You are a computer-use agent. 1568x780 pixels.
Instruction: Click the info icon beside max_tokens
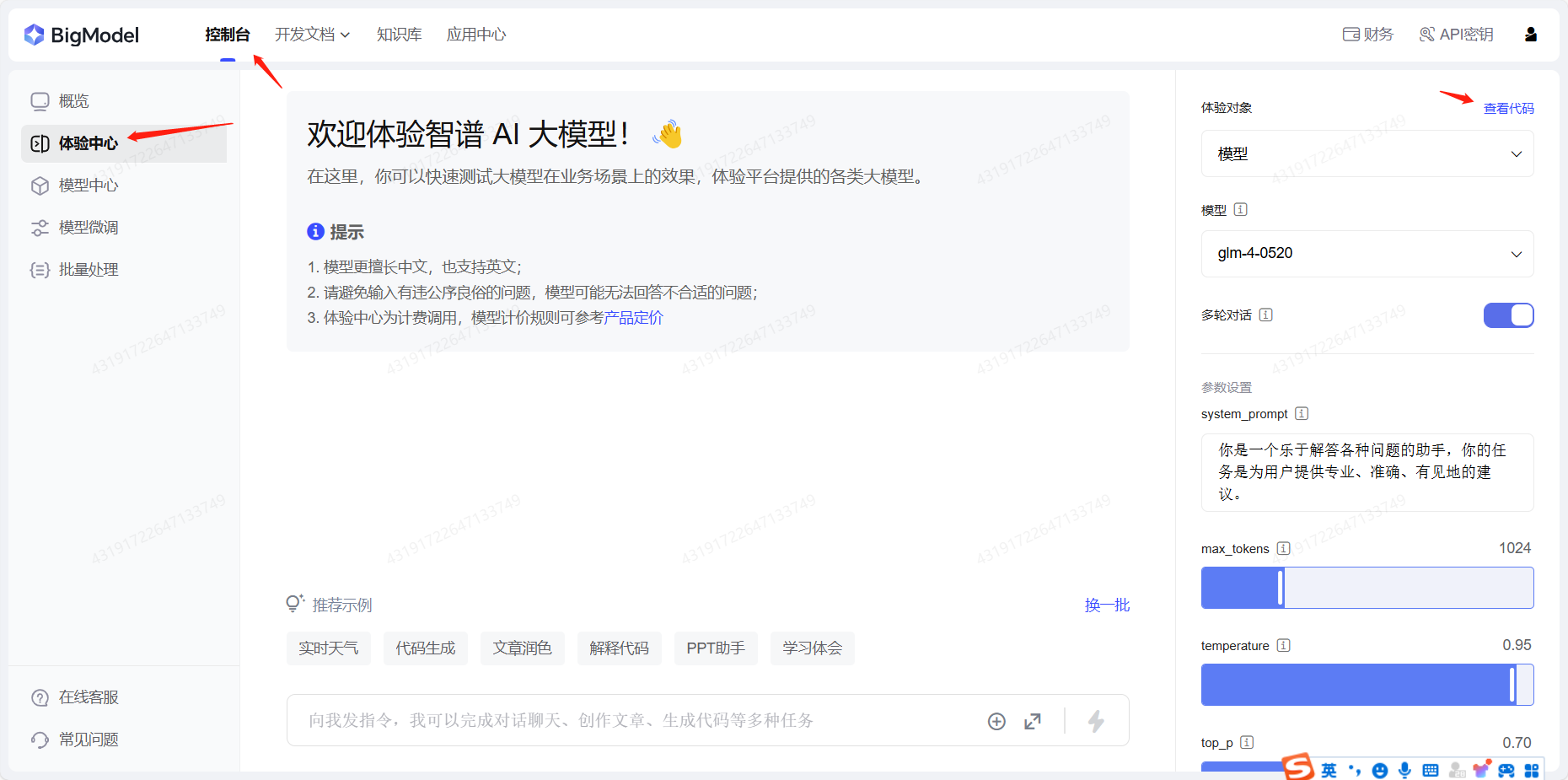pos(1283,548)
